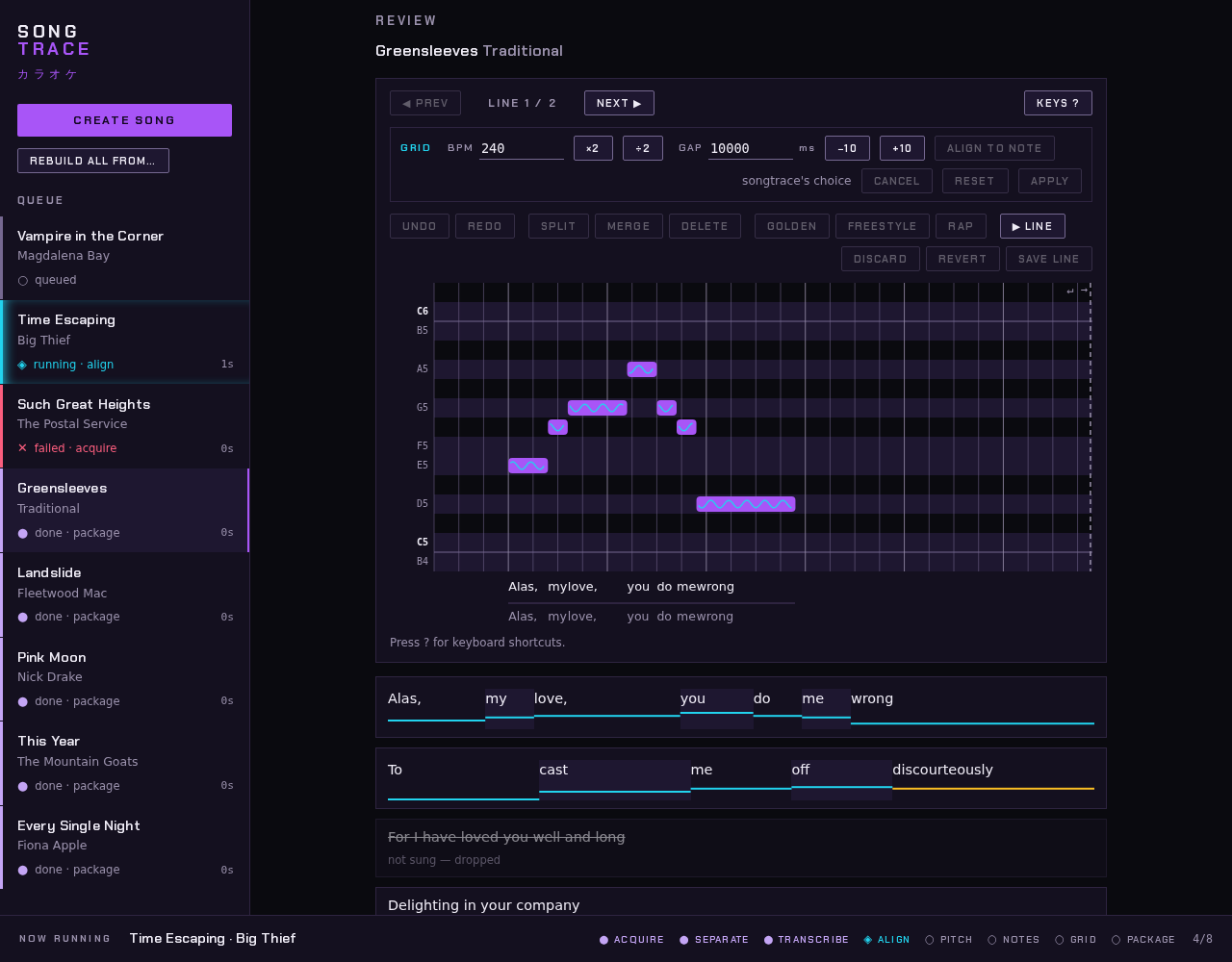Viewport: 1232px width, 962px height.
Task: Click the queued circle icon for Vampire in the Corner
Action: tap(23, 280)
